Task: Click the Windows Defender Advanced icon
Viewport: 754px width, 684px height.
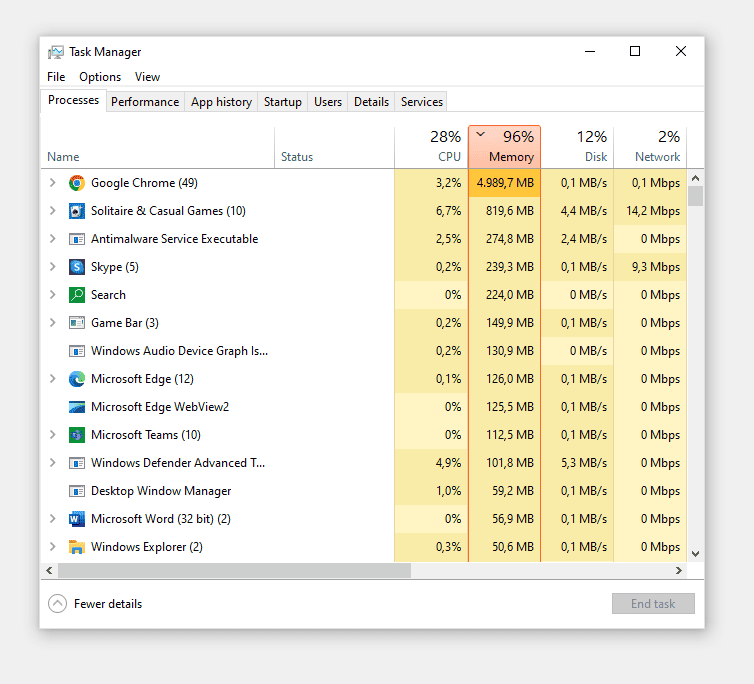Action: [77, 463]
